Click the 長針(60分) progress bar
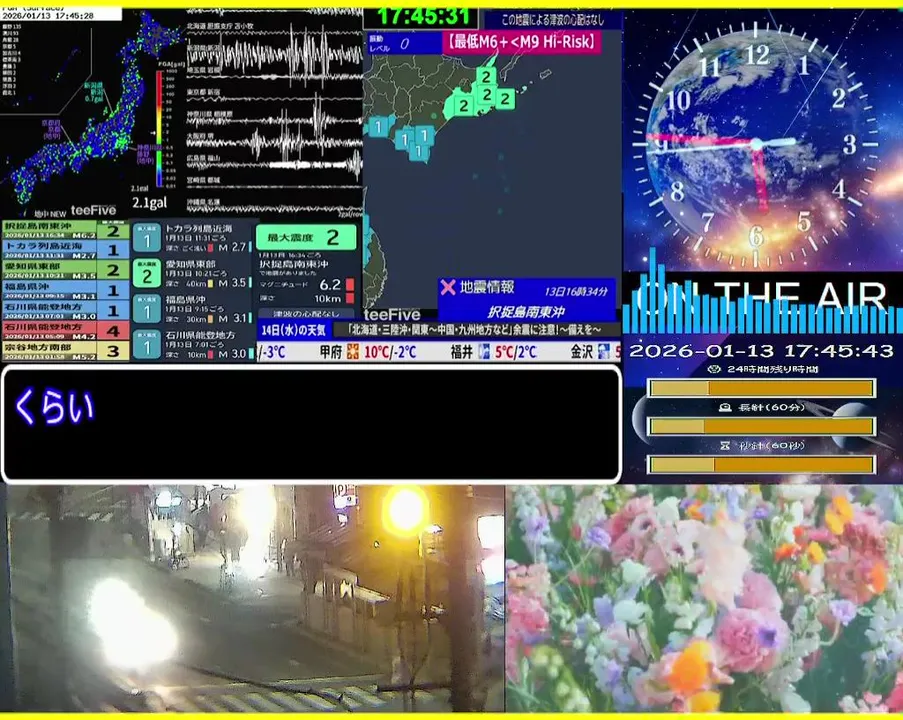Screen dimensions: 903x720 [761, 426]
